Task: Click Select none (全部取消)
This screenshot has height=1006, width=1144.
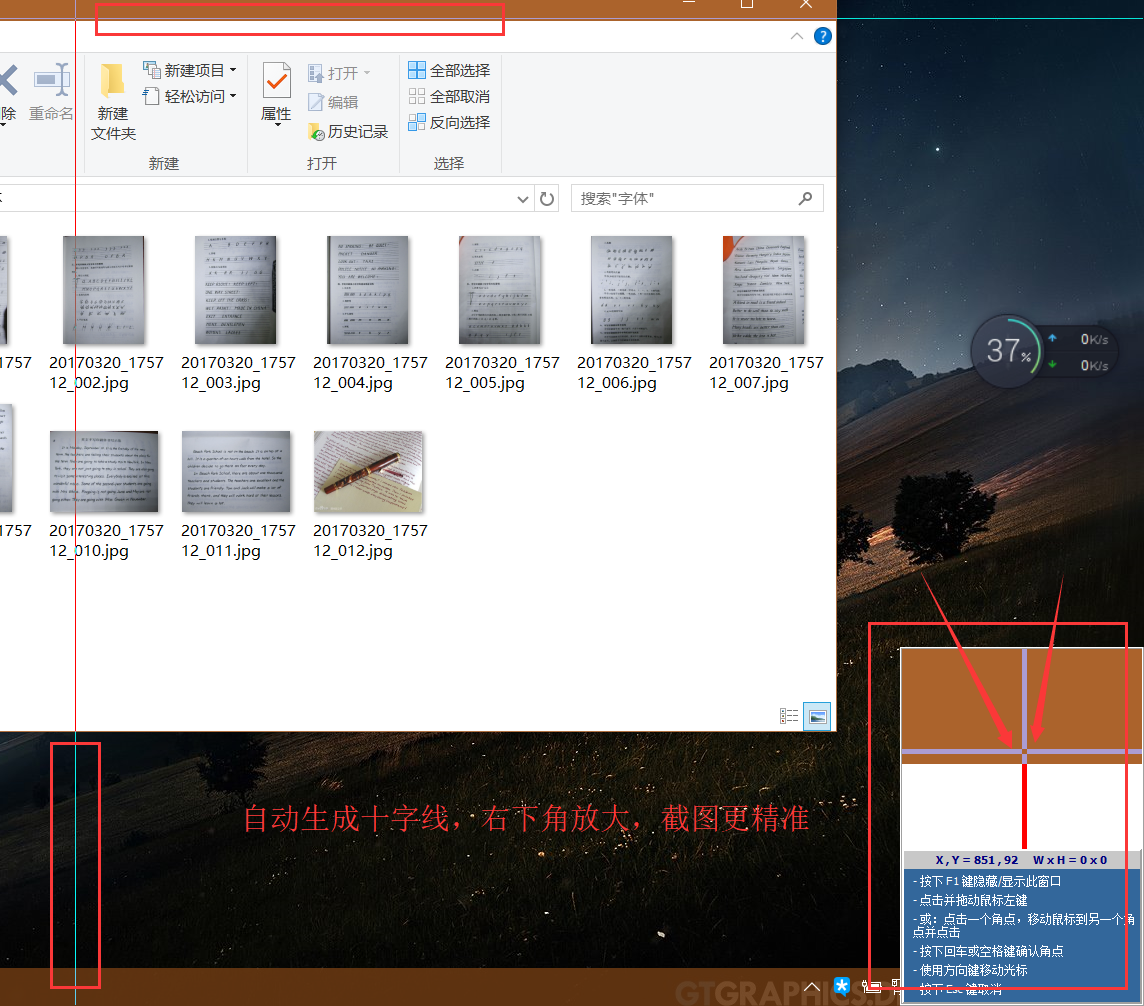Action: point(448,96)
